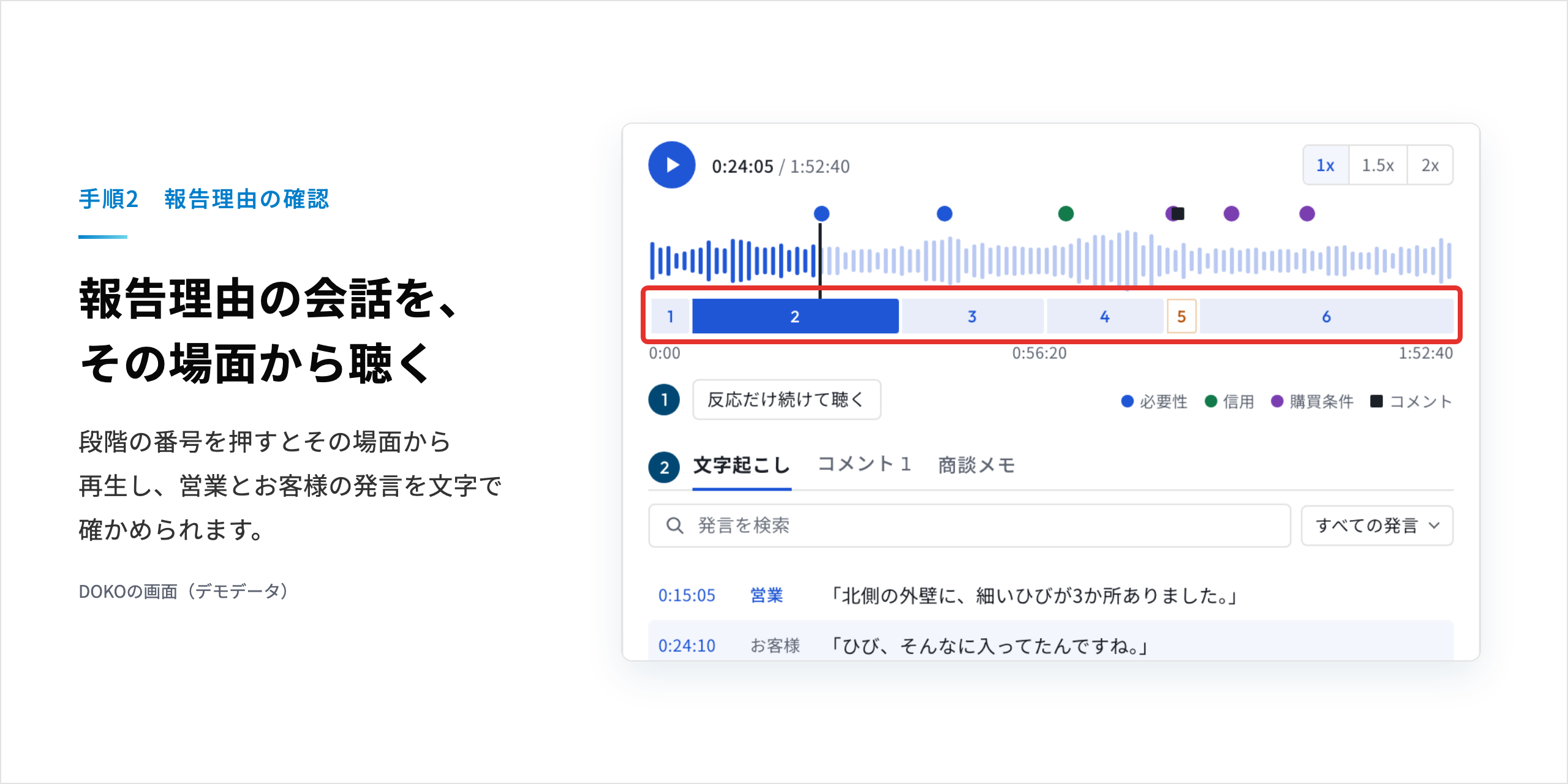Click timeline end label 1:52:40
The width and height of the screenshot is (1568, 784).
[1425, 353]
